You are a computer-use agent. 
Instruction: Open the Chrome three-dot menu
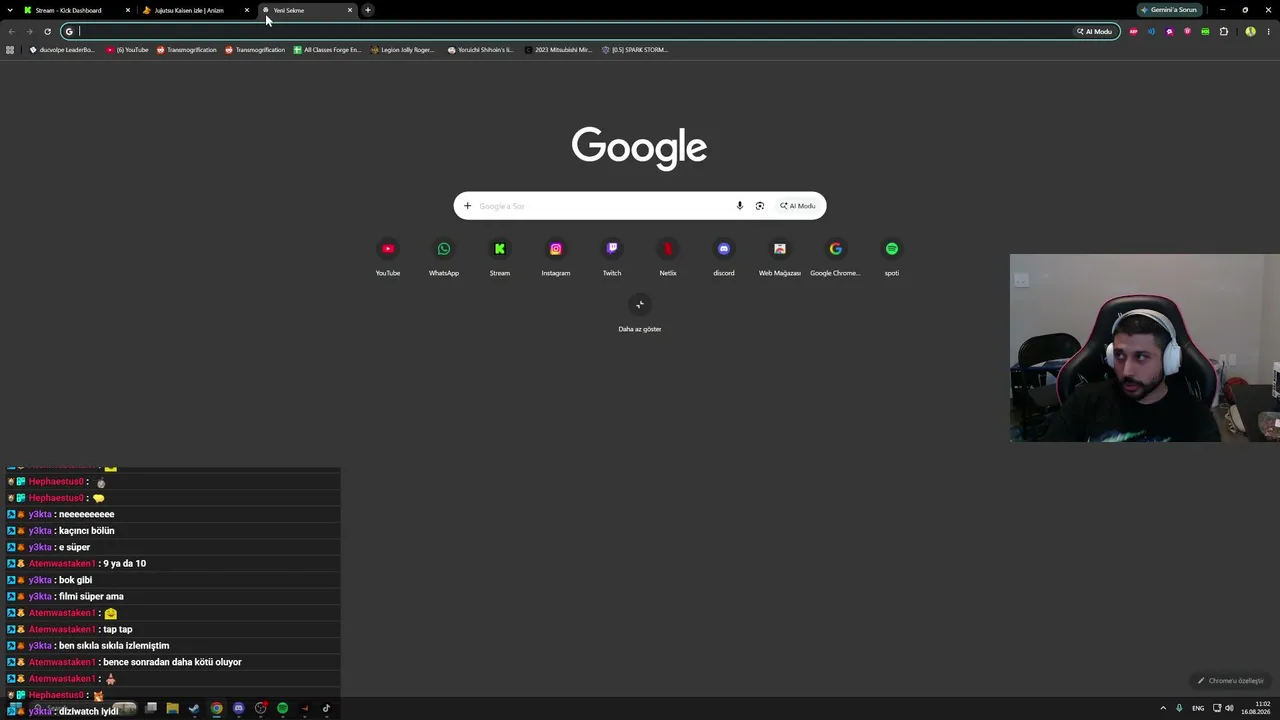click(1268, 31)
